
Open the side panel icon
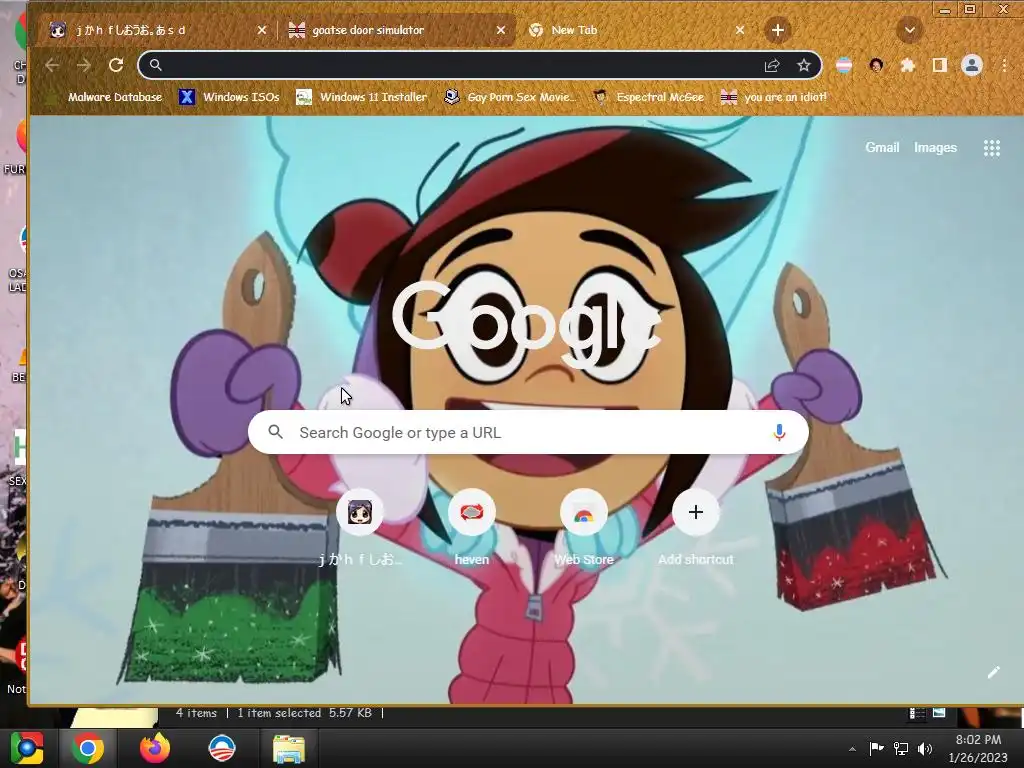coord(940,65)
